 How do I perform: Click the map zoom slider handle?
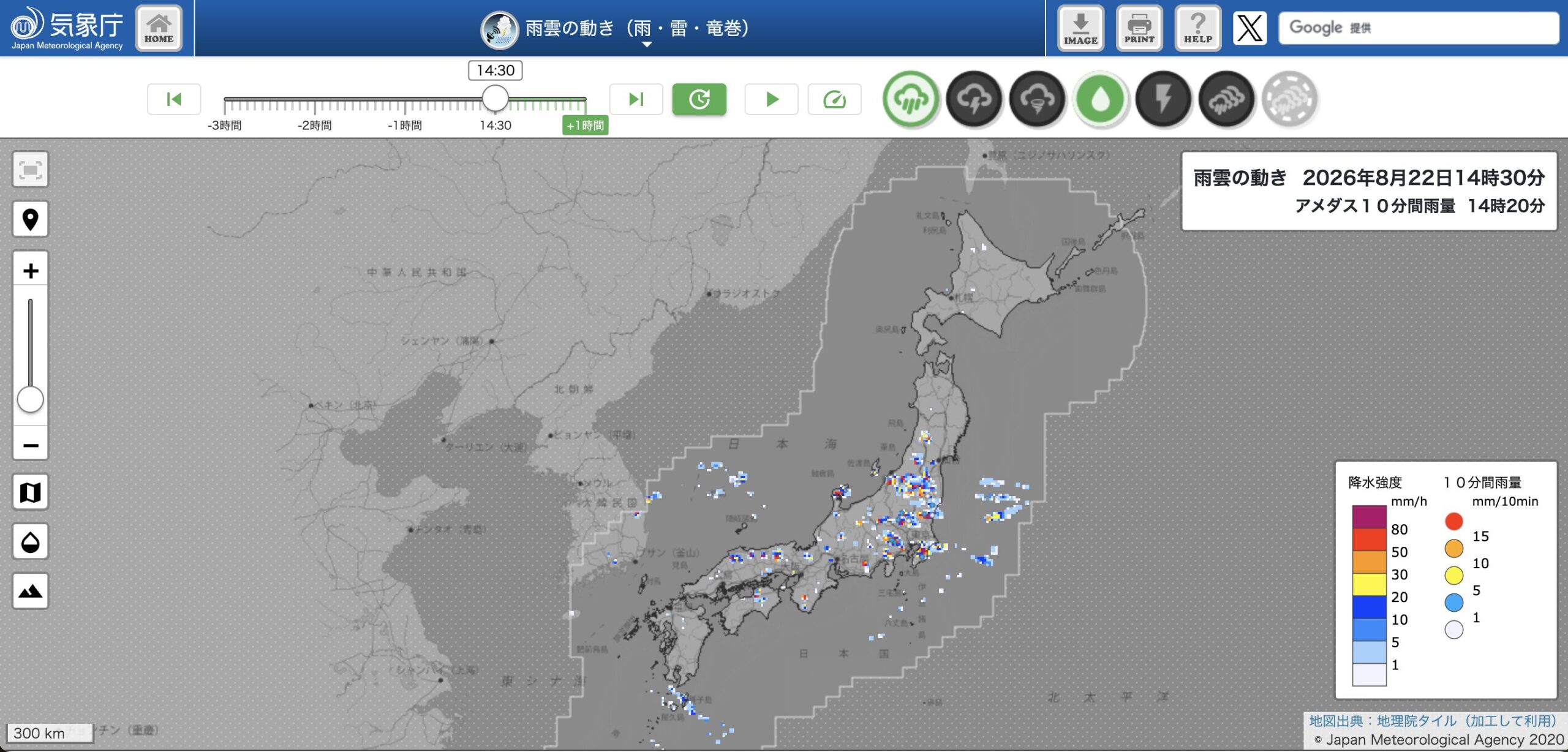30,400
